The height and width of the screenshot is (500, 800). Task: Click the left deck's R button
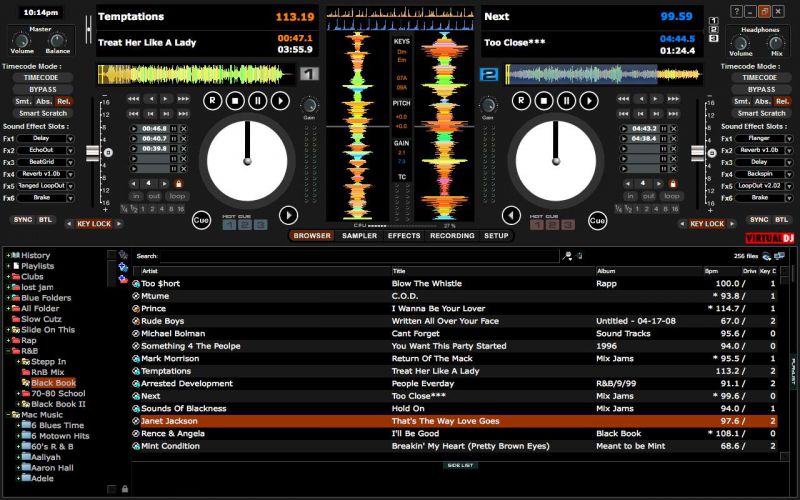click(x=212, y=101)
